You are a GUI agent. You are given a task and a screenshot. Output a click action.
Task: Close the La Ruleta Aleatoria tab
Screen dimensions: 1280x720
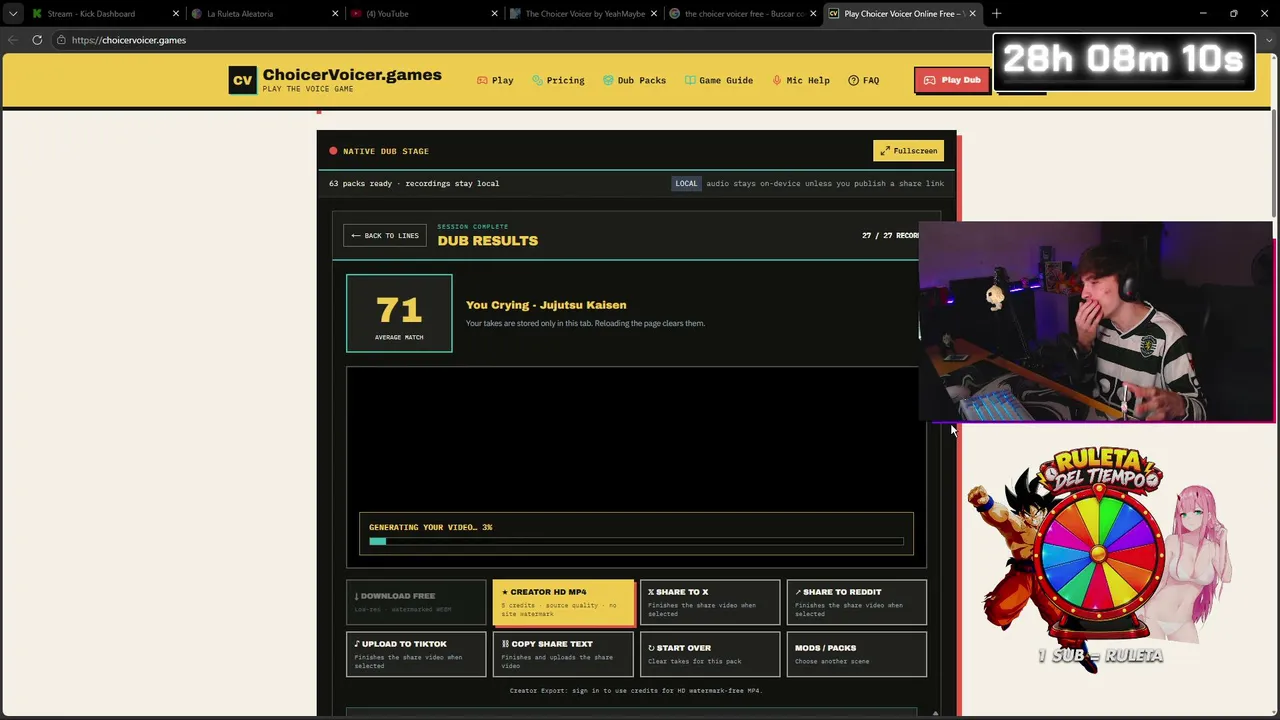pos(335,14)
